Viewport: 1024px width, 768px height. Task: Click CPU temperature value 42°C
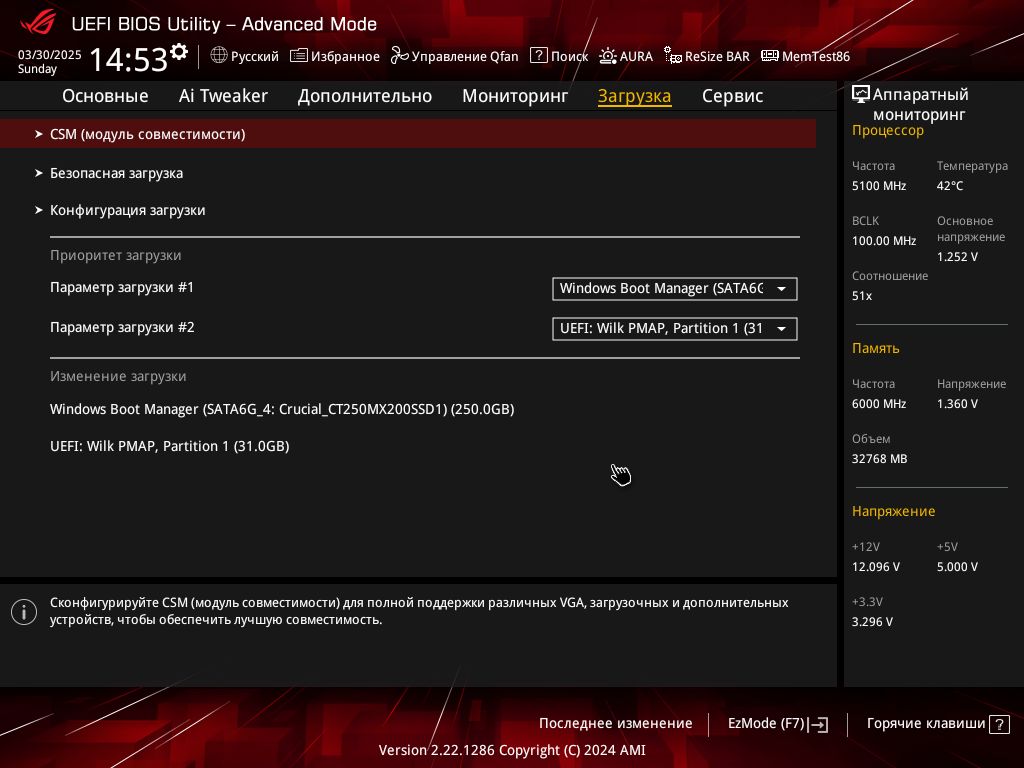point(950,186)
